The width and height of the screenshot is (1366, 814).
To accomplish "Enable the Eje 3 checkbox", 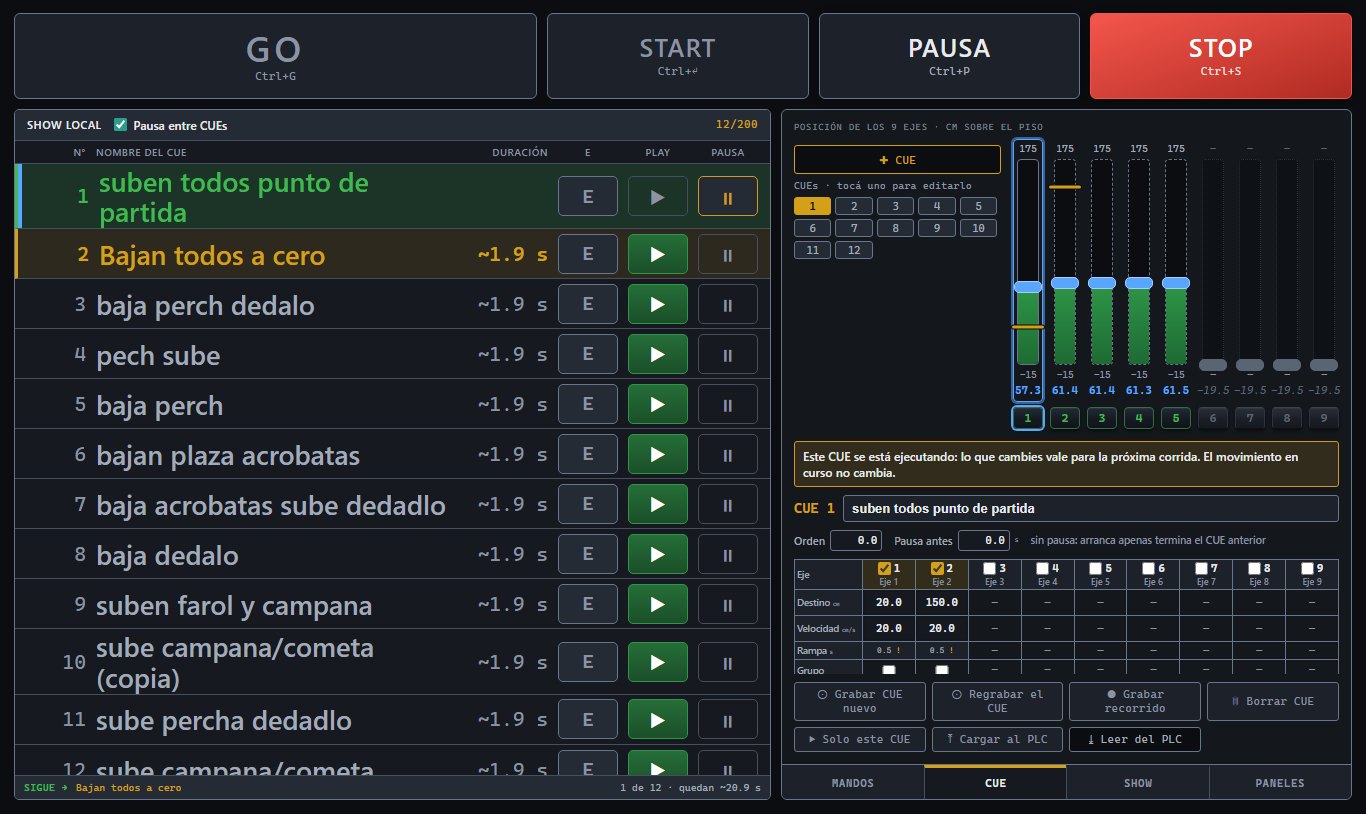I will (x=989, y=568).
